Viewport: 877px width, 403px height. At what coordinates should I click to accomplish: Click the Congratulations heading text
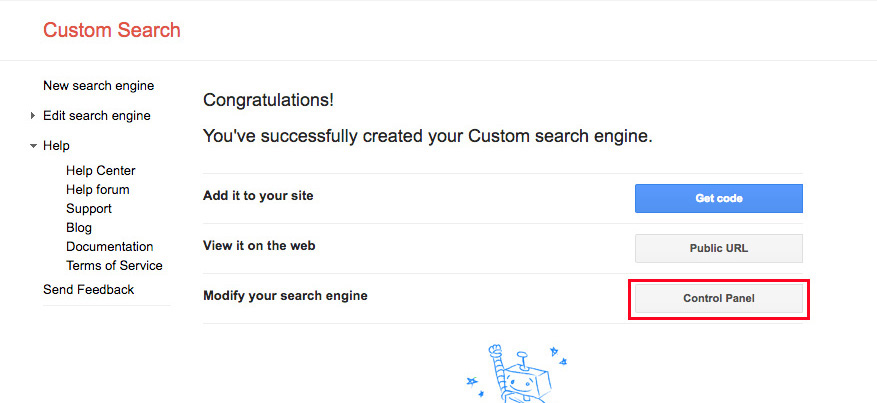tap(268, 101)
